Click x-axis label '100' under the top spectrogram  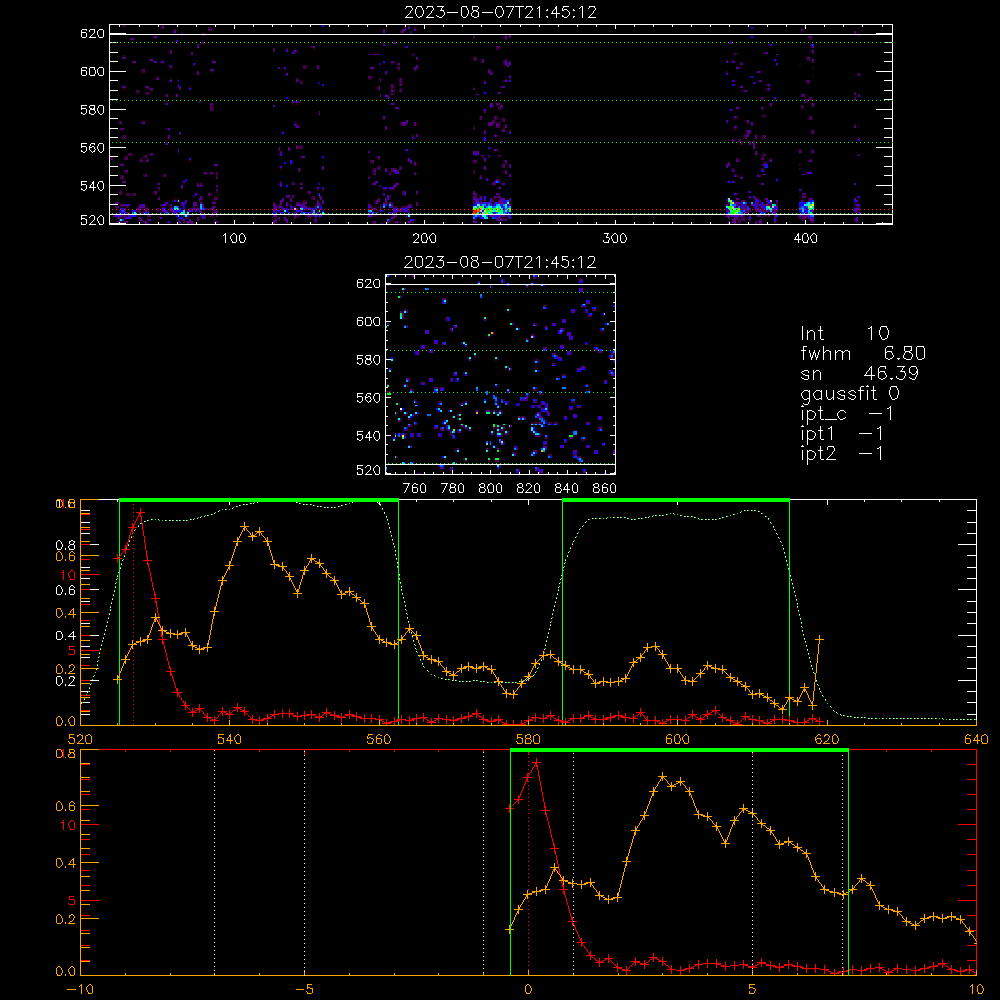(234, 239)
